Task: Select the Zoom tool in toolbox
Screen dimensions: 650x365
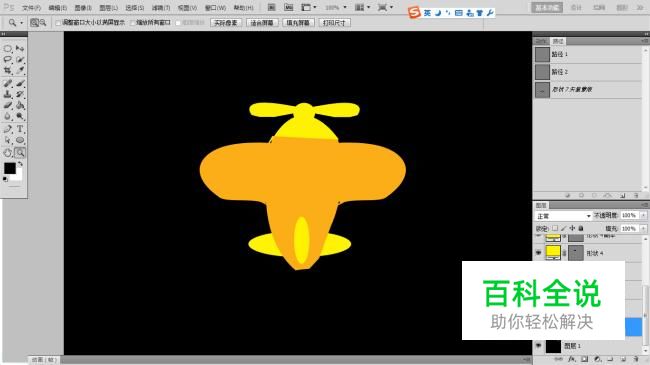Action: click(19, 153)
